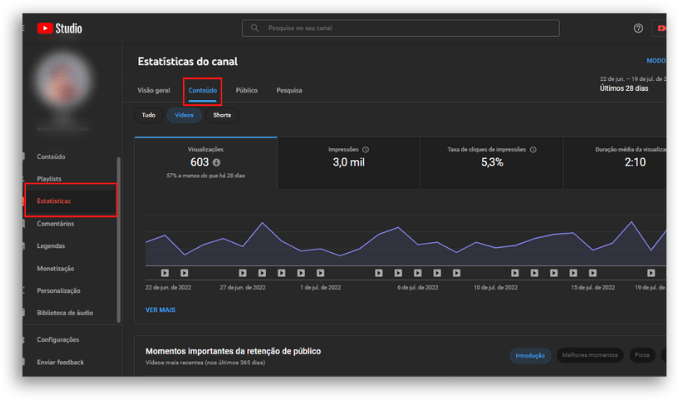Click video marker above 19 de jul.
Image resolution: width=700 pixels, height=400 pixels.
pyautogui.click(x=651, y=273)
